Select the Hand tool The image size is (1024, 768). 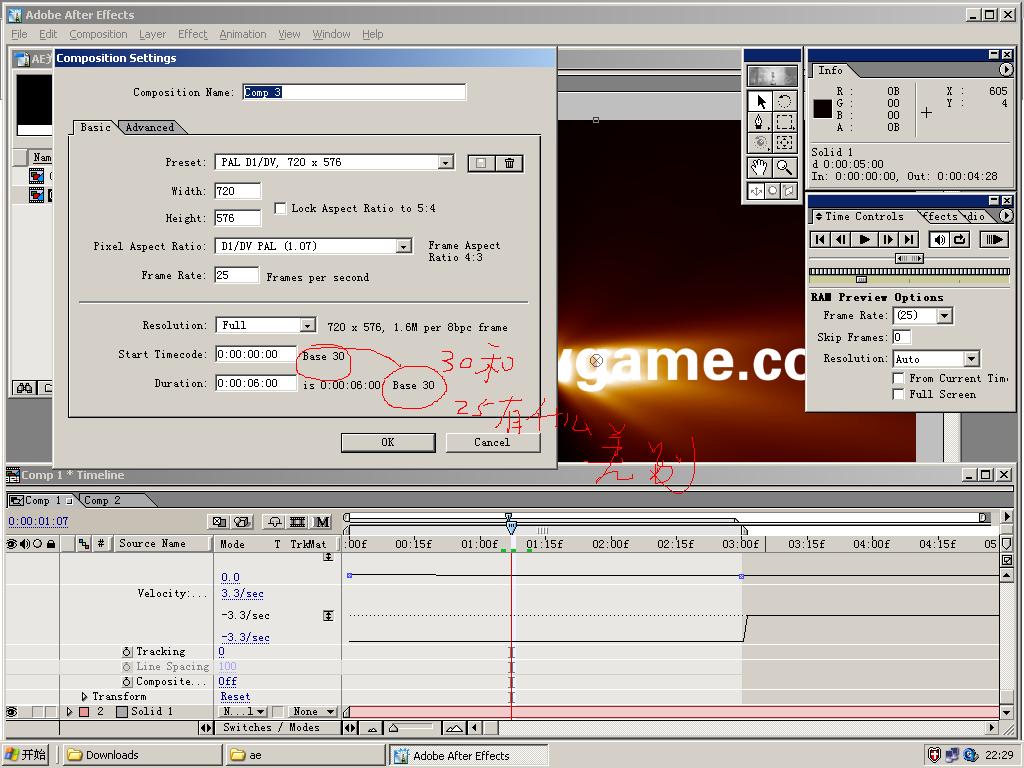point(760,168)
